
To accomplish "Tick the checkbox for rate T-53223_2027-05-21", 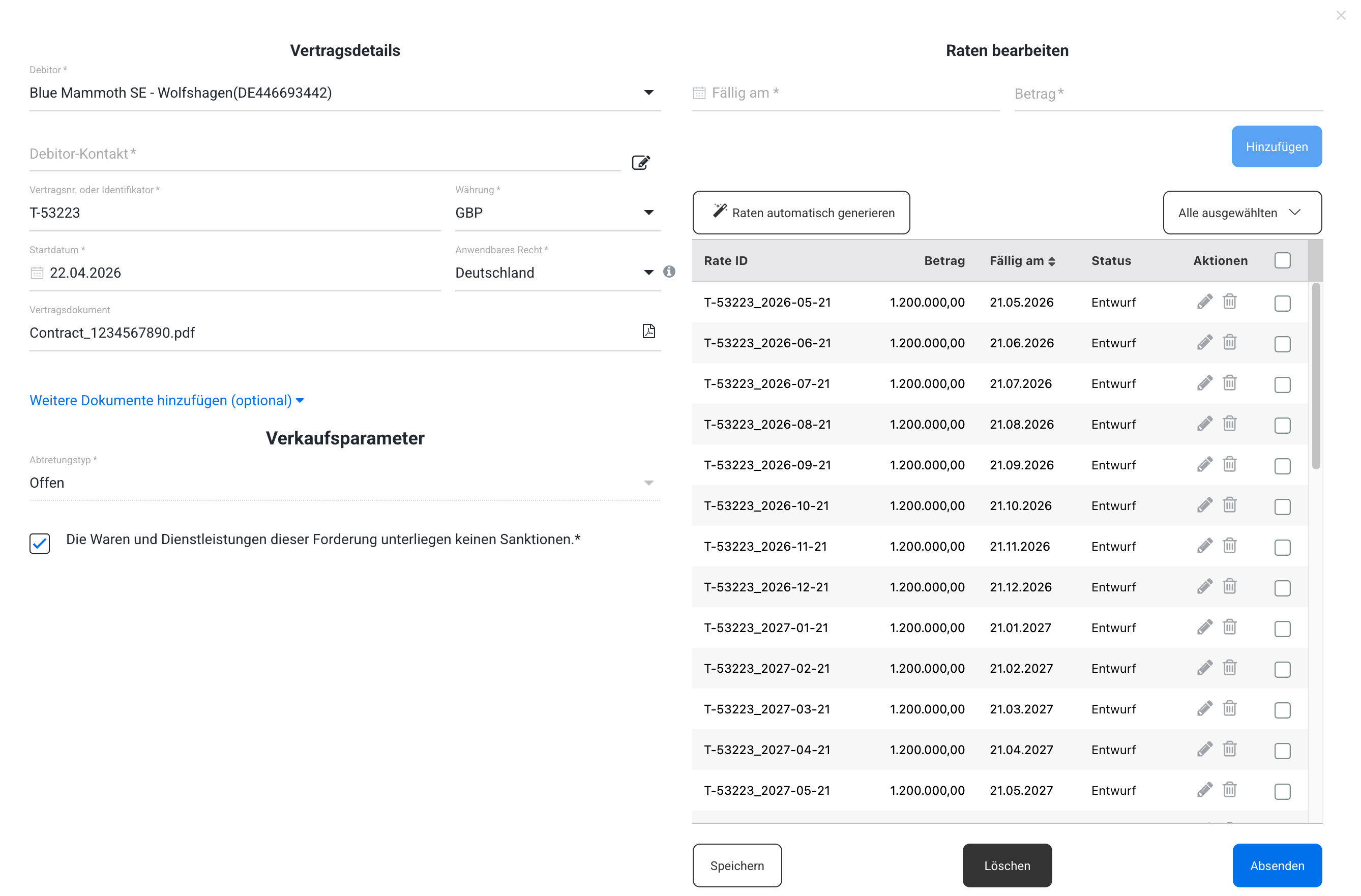I will click(1282, 791).
